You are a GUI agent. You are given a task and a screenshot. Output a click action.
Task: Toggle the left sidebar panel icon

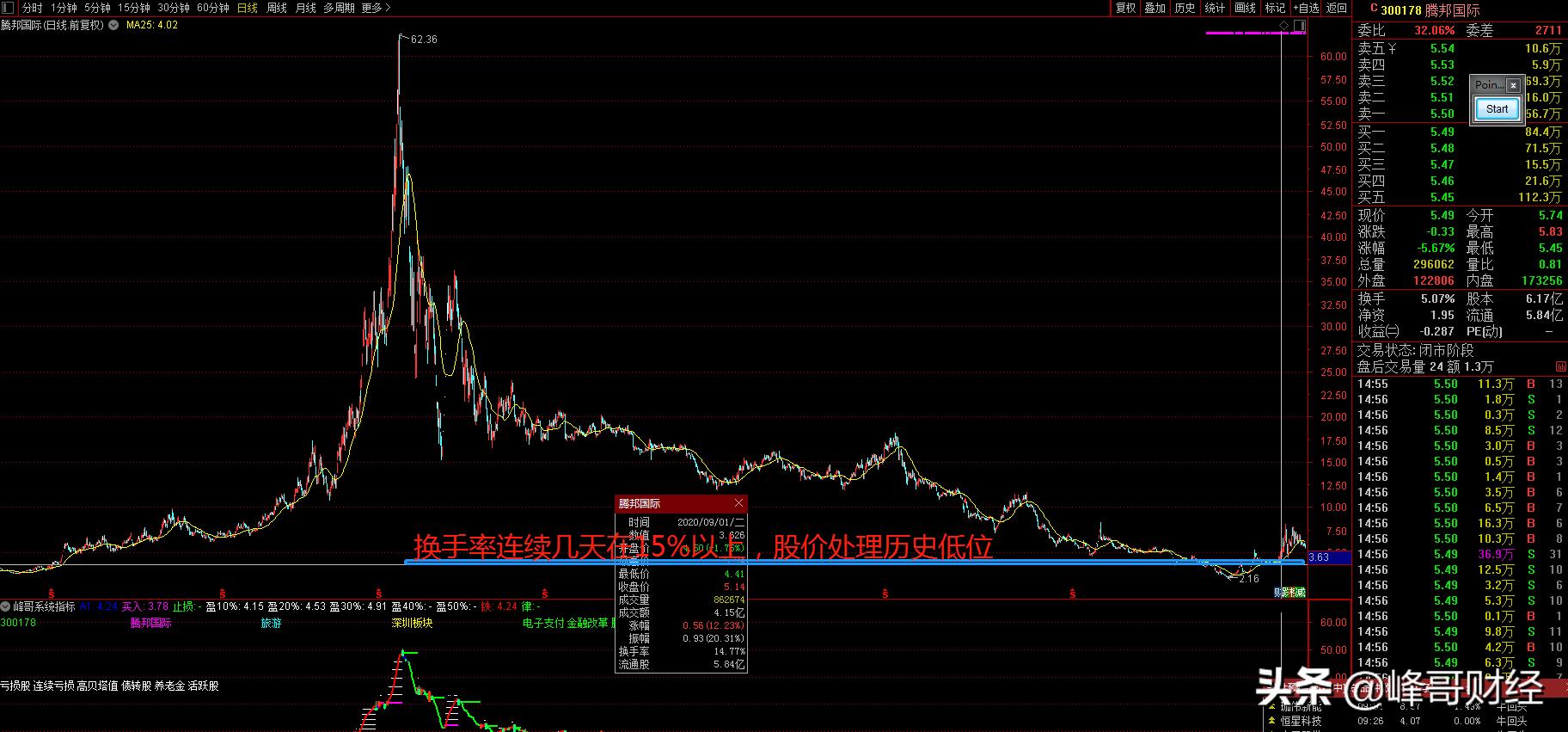tap(9, 8)
